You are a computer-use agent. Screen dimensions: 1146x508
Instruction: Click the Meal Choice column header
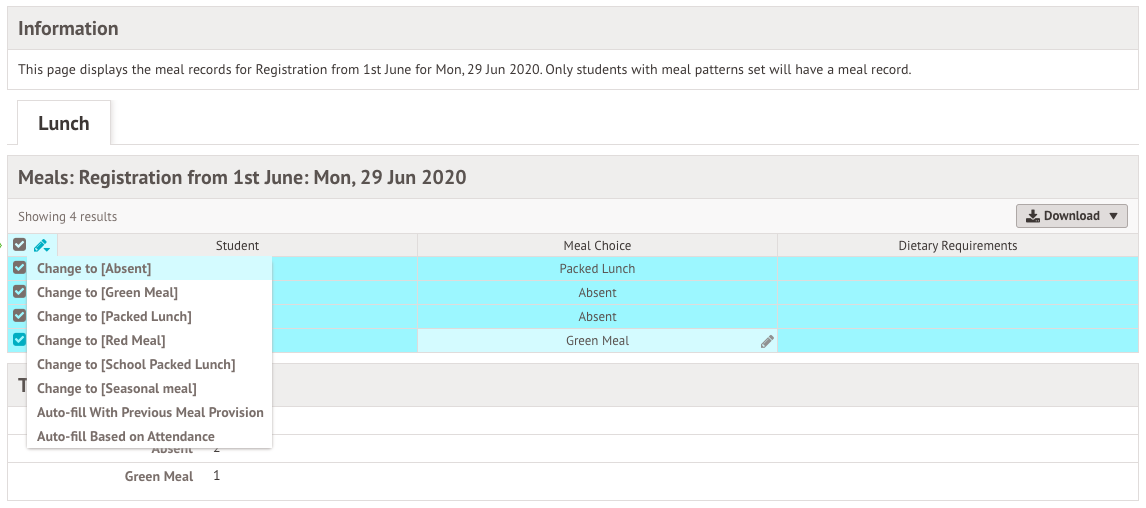tap(597, 246)
